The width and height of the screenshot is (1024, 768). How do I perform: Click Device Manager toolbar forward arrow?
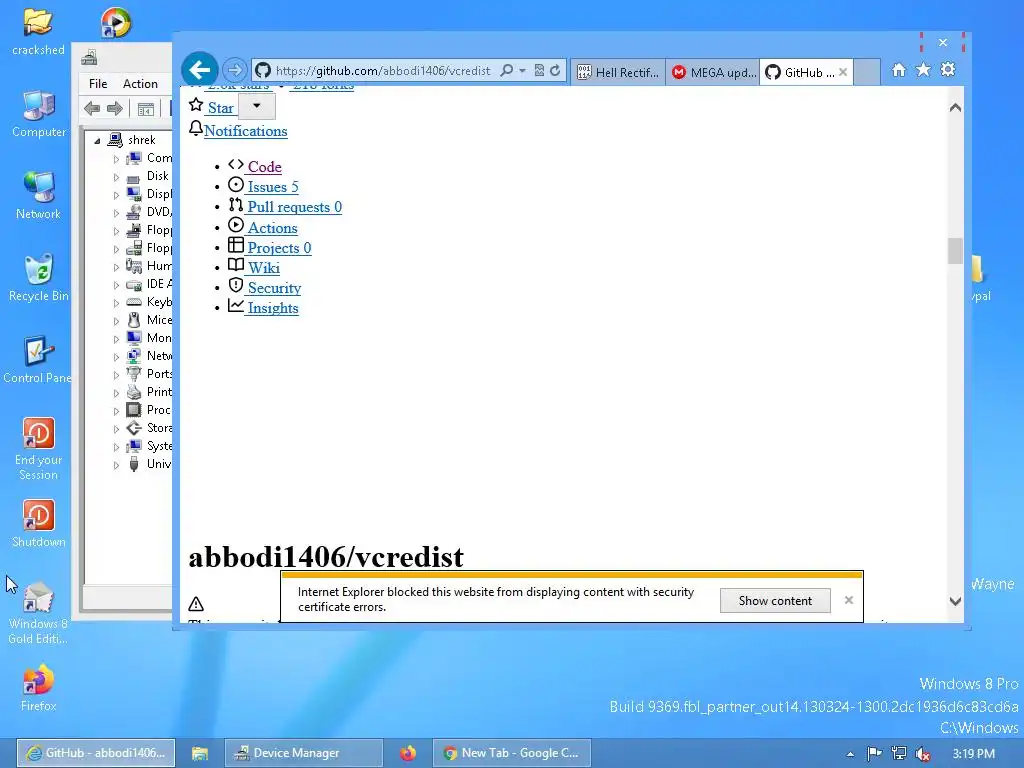(x=115, y=108)
